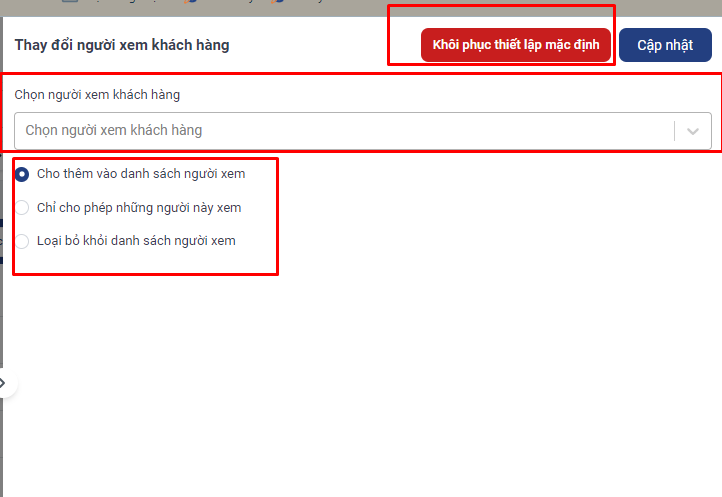Expand the customer viewer list via arrow

(692, 131)
